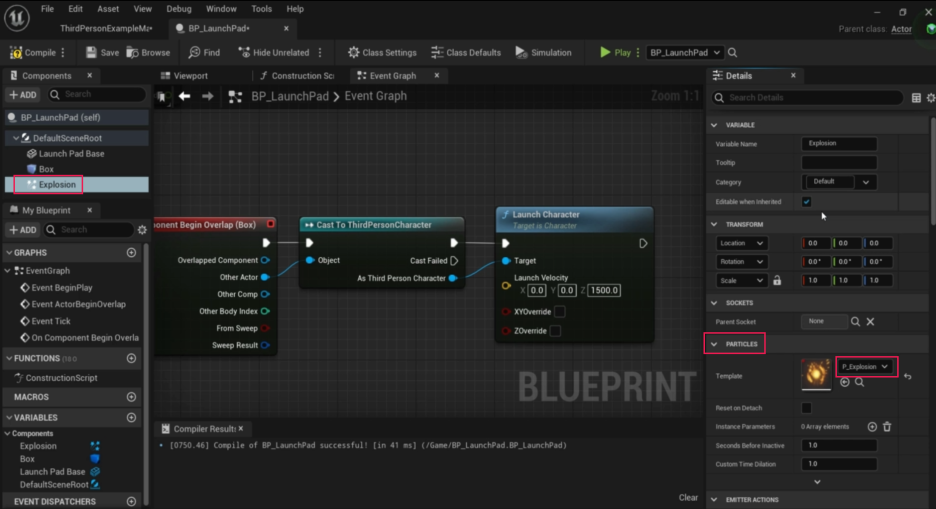The width and height of the screenshot is (936, 509).
Task: Open Category Default dropdown
Action: click(x=839, y=182)
